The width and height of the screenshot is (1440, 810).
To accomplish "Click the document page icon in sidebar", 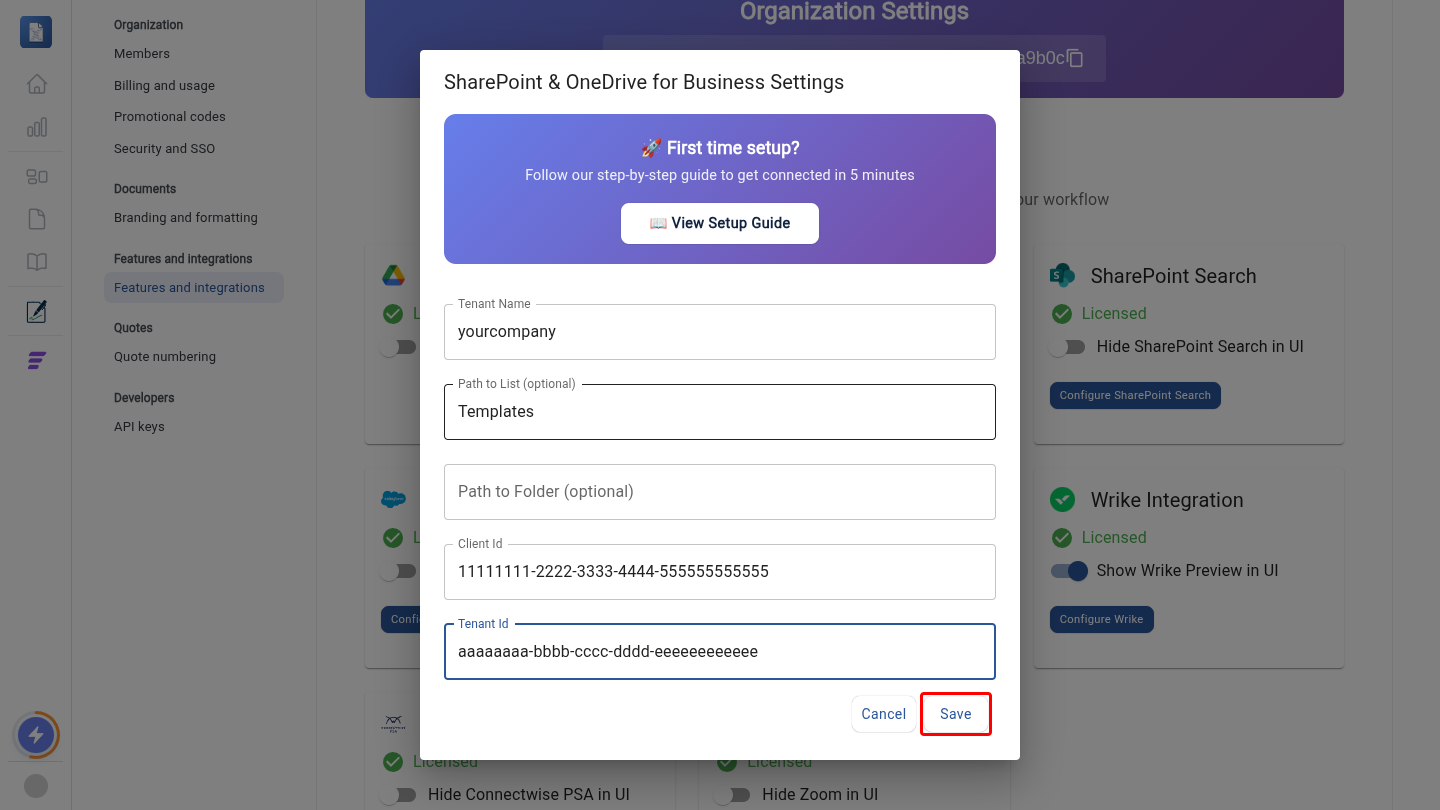I will tap(36, 219).
